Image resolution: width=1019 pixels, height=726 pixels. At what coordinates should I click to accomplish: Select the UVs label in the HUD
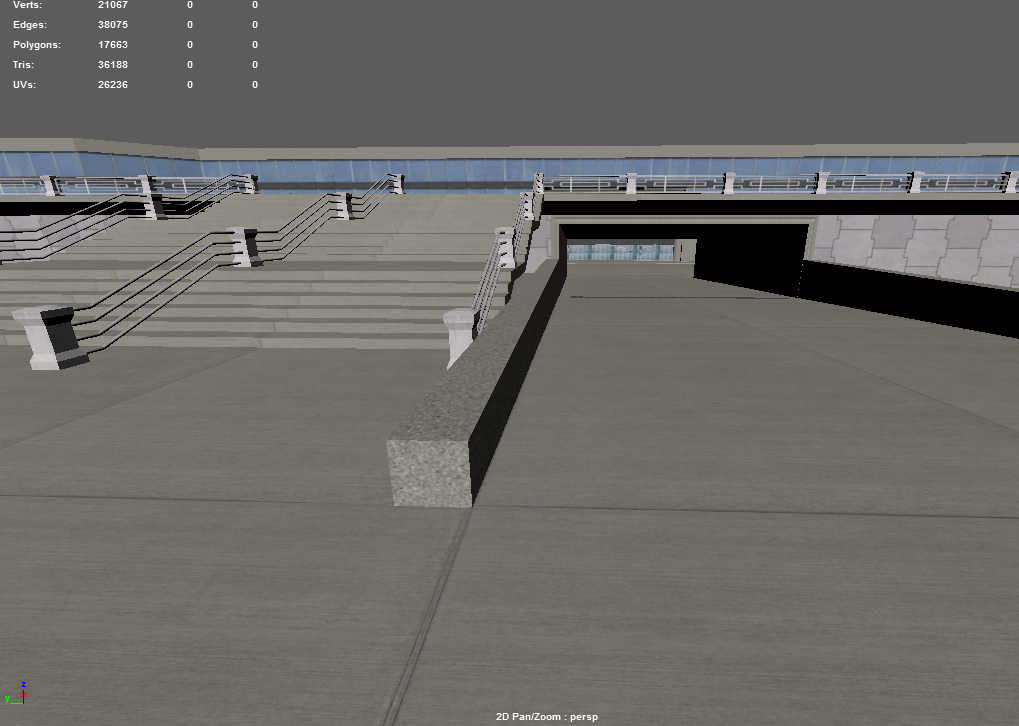click(24, 85)
